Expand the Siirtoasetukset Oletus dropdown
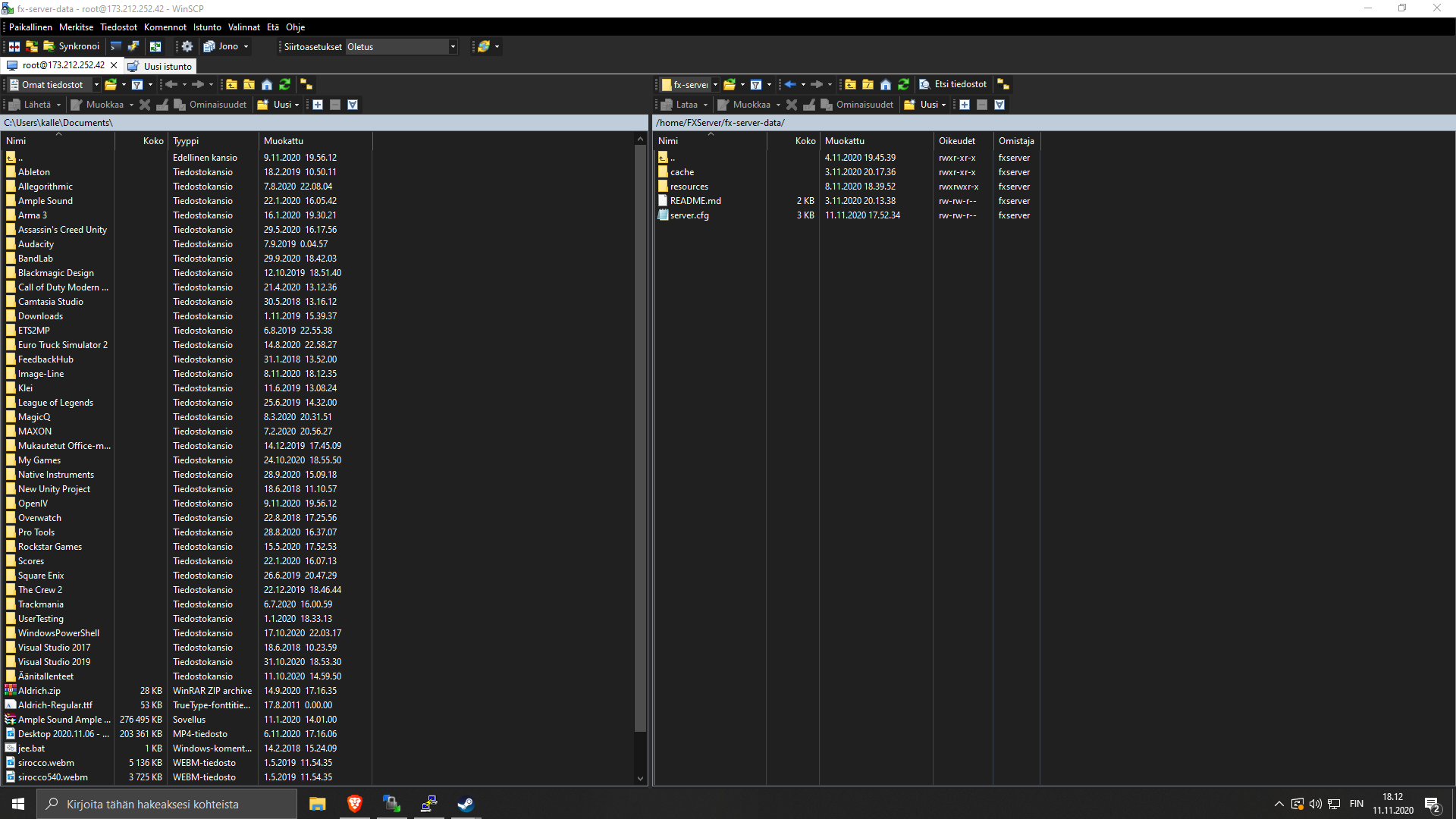 pyautogui.click(x=453, y=47)
